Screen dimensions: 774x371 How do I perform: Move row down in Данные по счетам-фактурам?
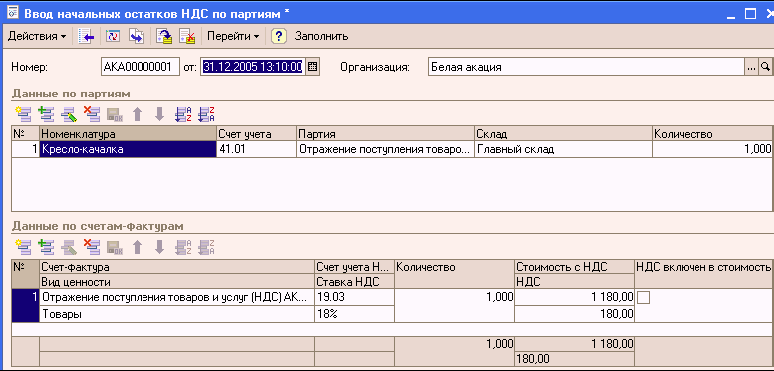(x=159, y=246)
